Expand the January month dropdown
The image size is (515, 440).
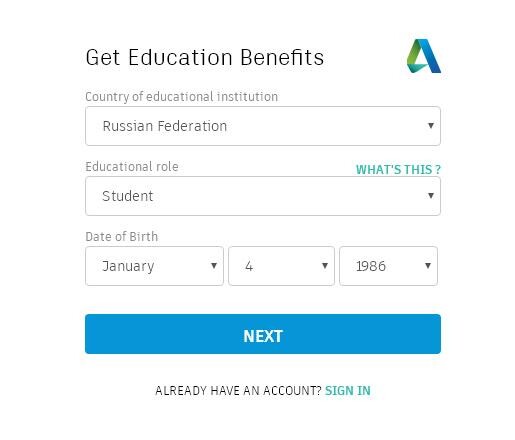coord(154,266)
